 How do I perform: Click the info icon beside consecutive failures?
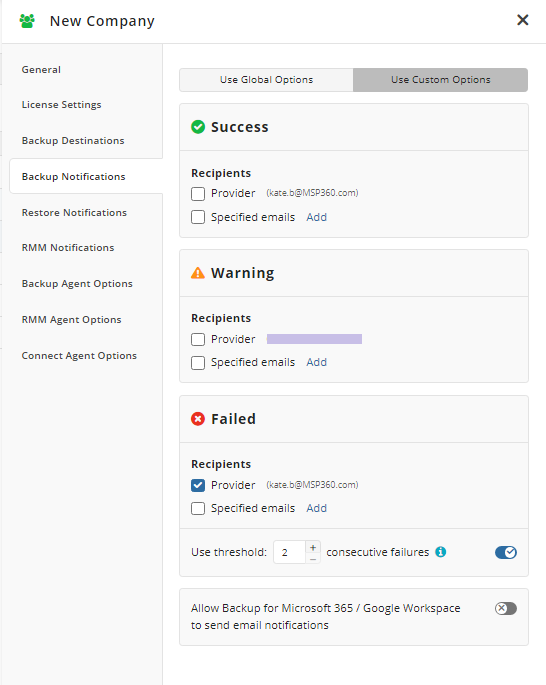pos(441,552)
